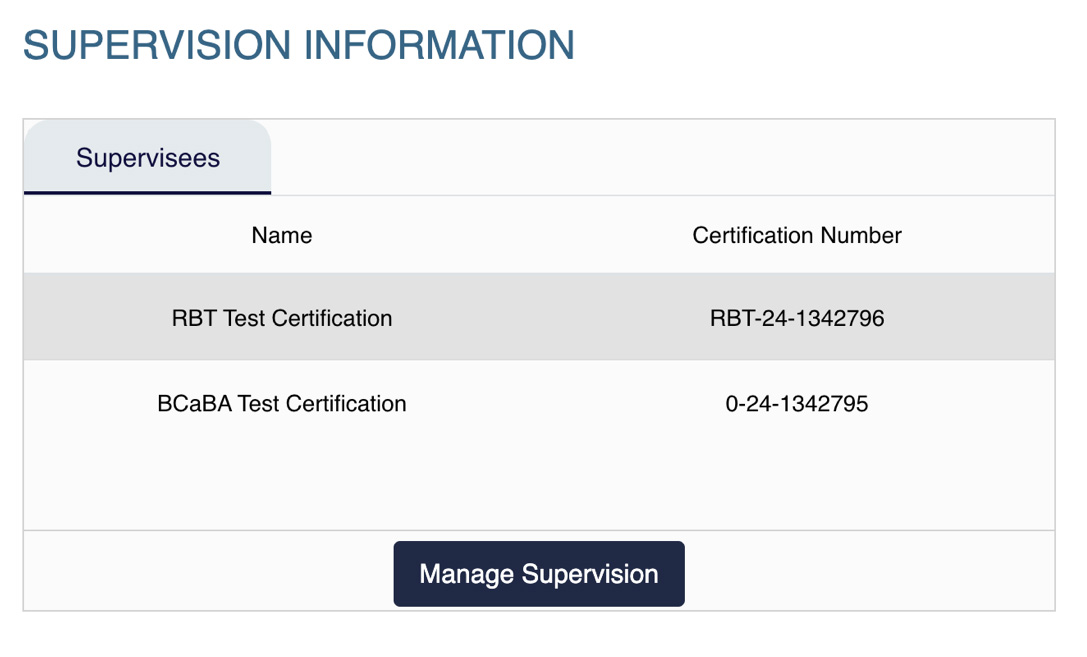1087x657 pixels.
Task: Sort by the Name column header
Action: point(281,235)
